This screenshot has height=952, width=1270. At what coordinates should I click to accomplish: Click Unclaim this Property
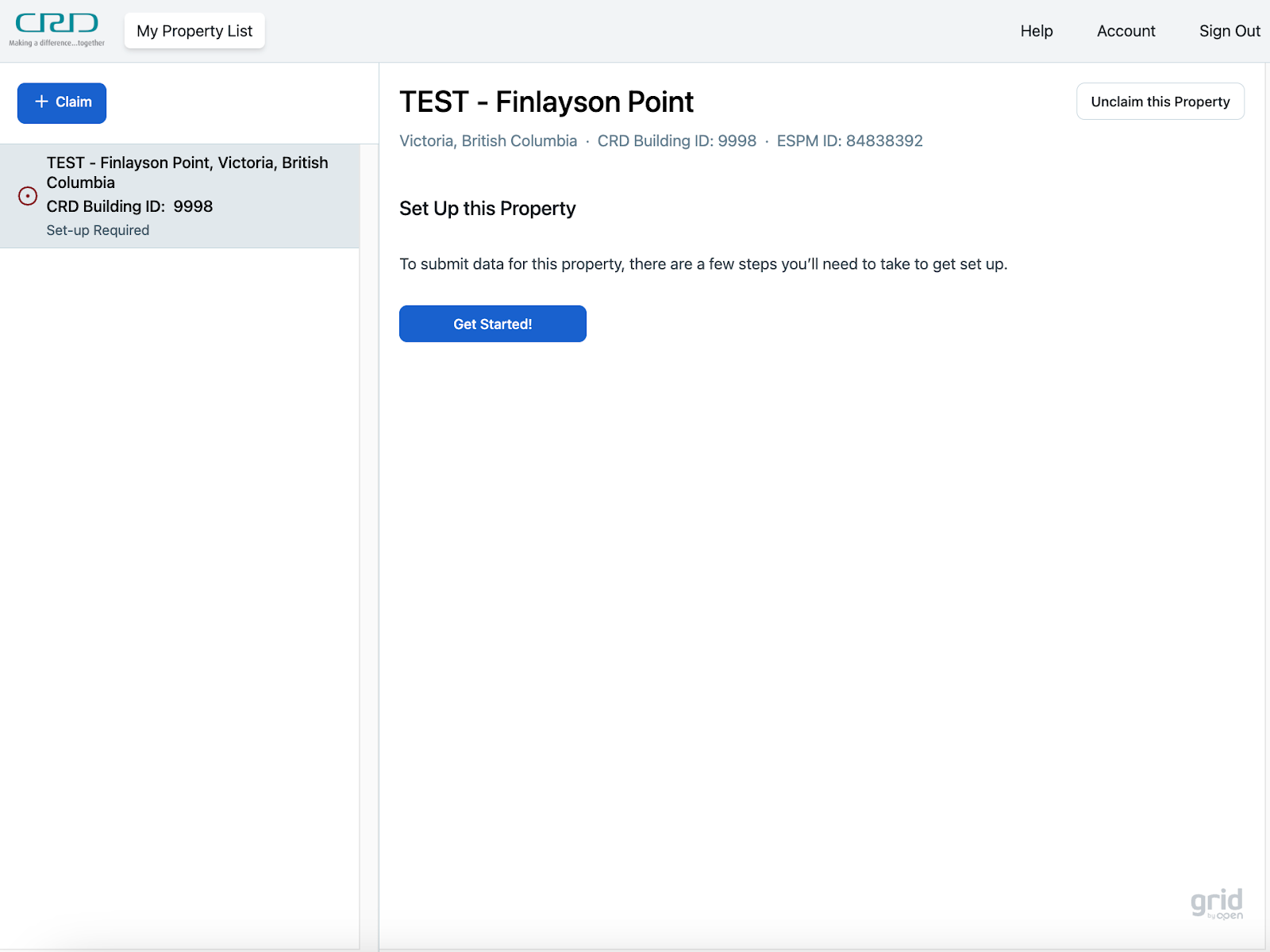pos(1160,102)
